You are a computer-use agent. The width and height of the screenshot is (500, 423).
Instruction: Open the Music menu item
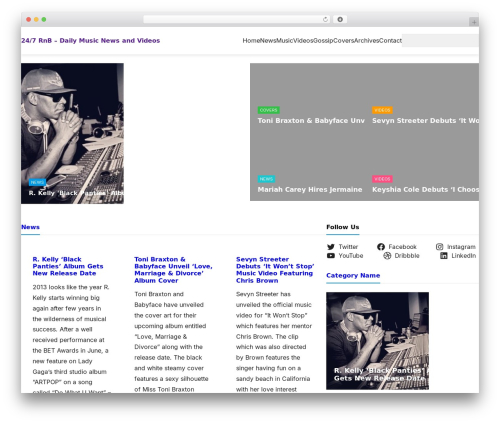[x=285, y=40]
